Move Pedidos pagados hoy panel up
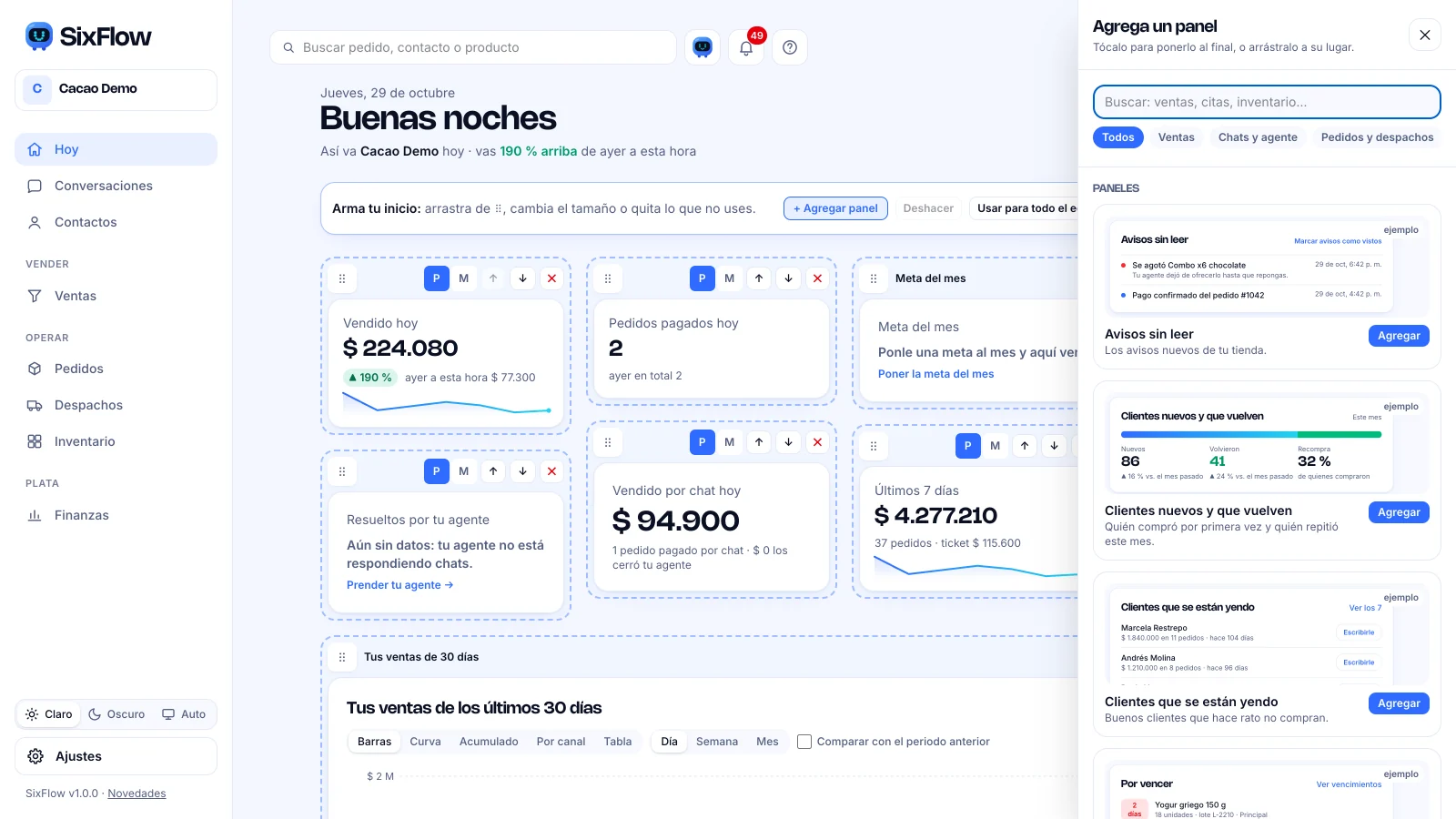The image size is (1456, 819). coord(759,278)
